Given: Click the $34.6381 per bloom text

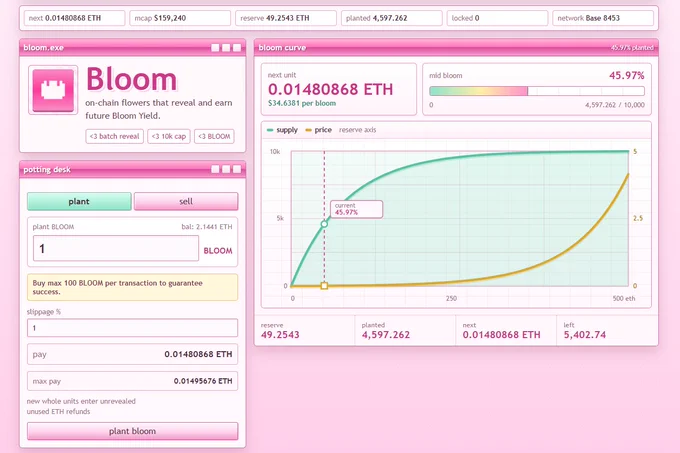Looking at the screenshot, I should click(302, 103).
